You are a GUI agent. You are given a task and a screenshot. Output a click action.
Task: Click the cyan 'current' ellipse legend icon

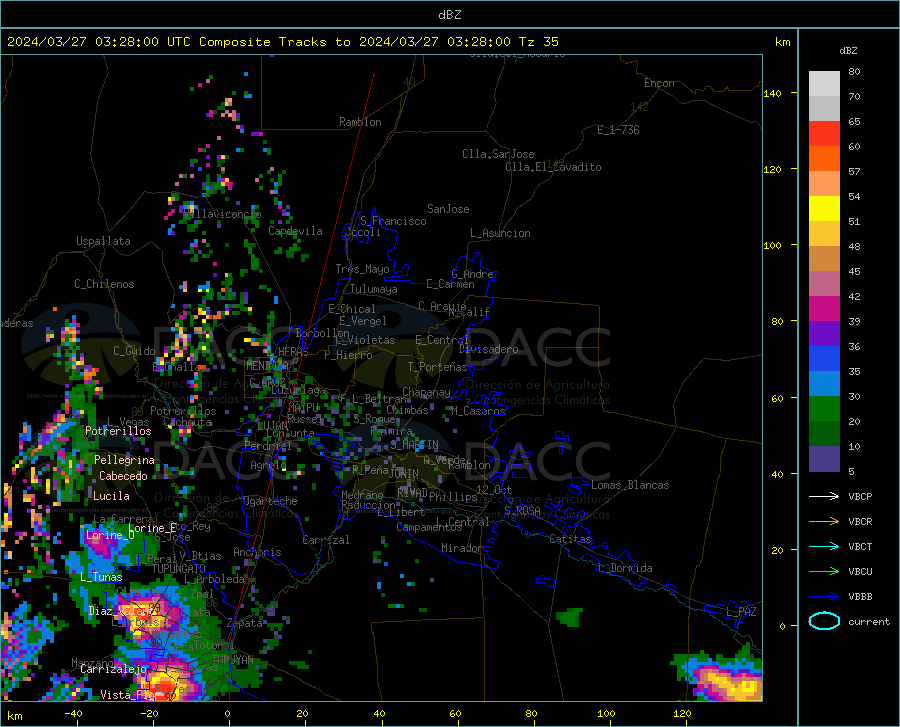(824, 621)
